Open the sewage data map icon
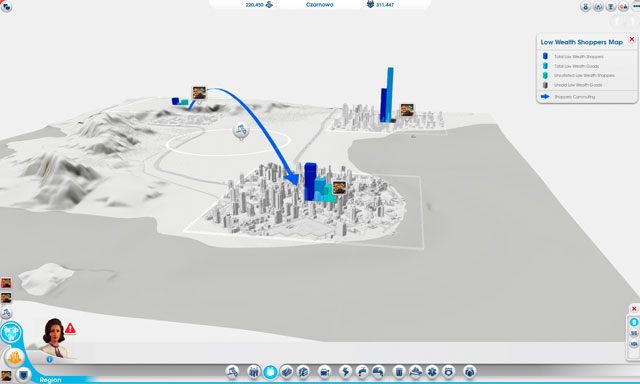Viewport: 640px width, 384px height. click(x=378, y=372)
